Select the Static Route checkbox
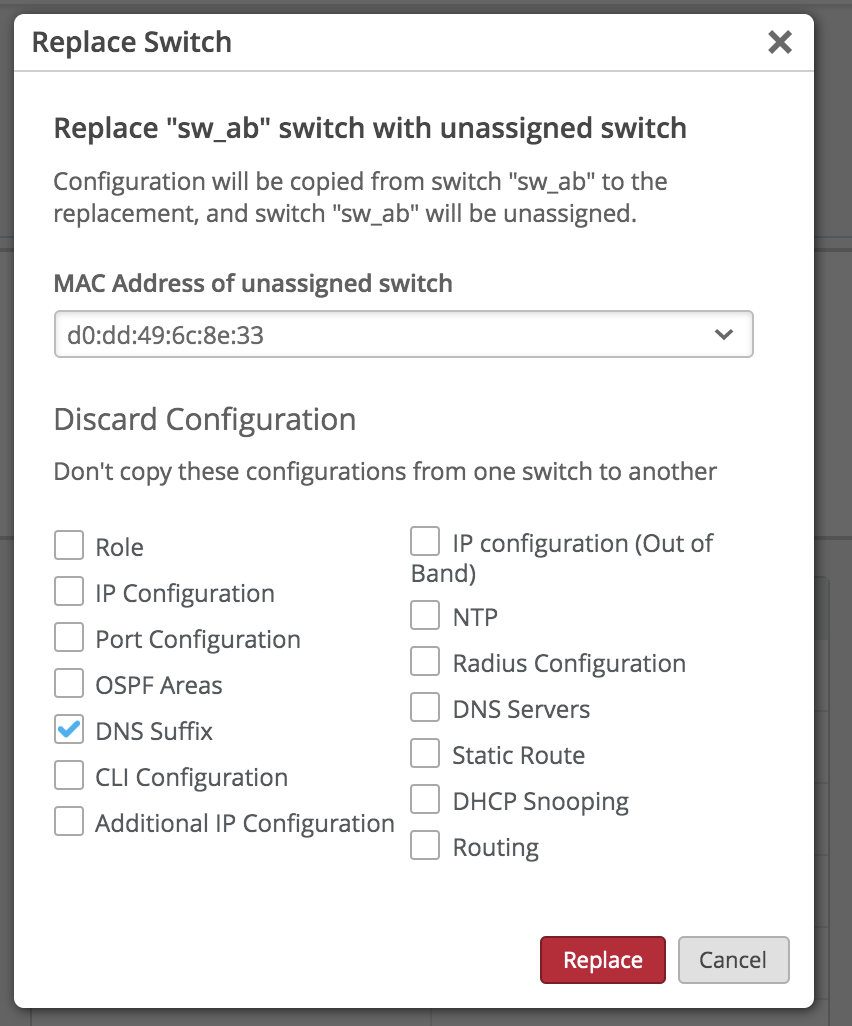Screen dimensions: 852x1026 point(426,754)
